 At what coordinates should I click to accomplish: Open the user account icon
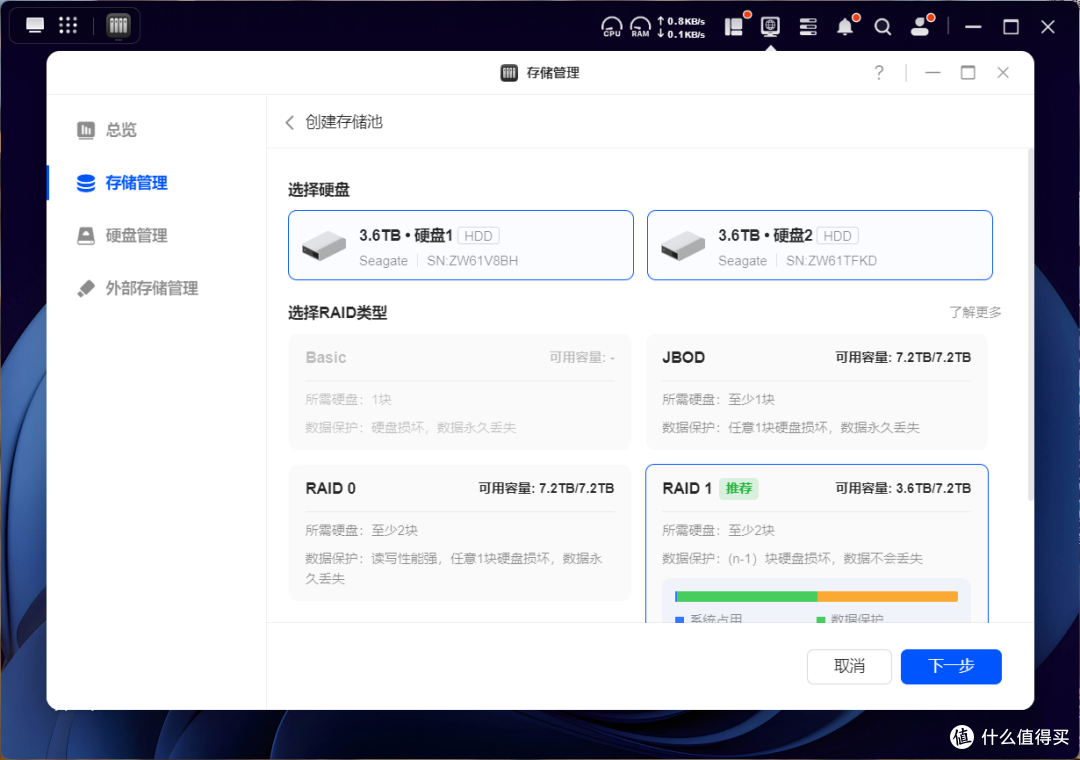tap(920, 25)
